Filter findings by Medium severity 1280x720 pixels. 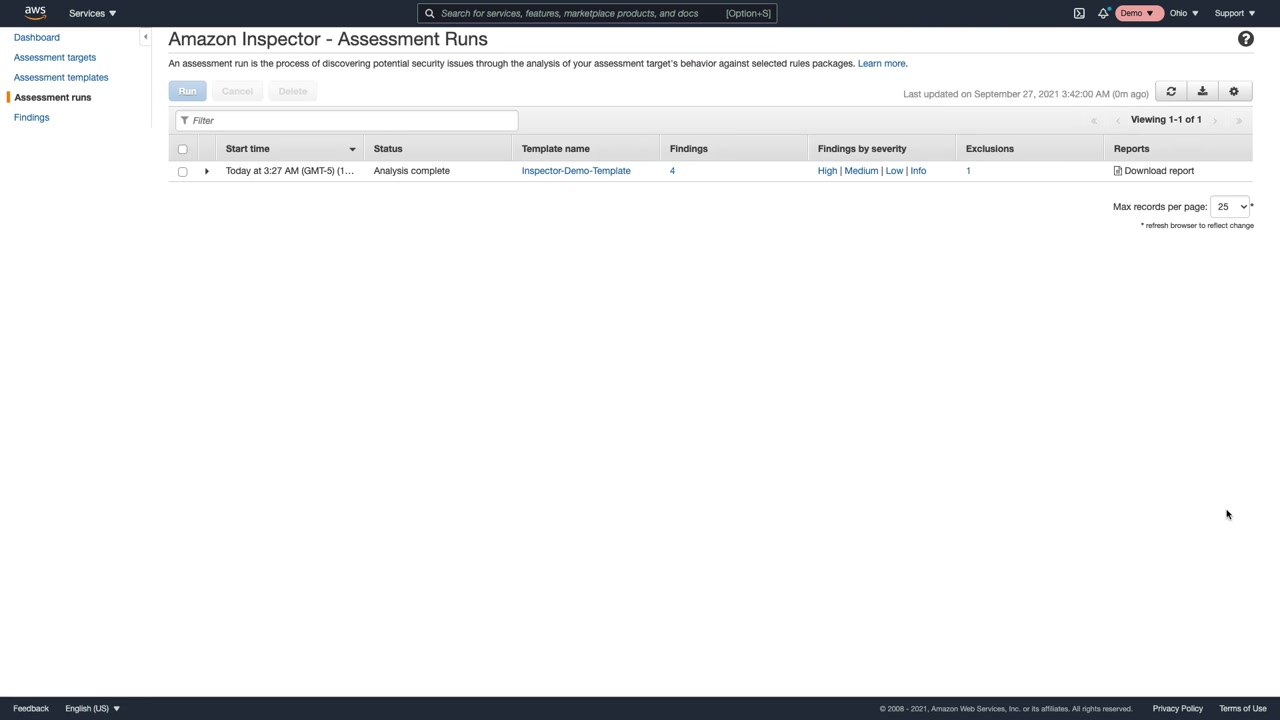point(861,171)
